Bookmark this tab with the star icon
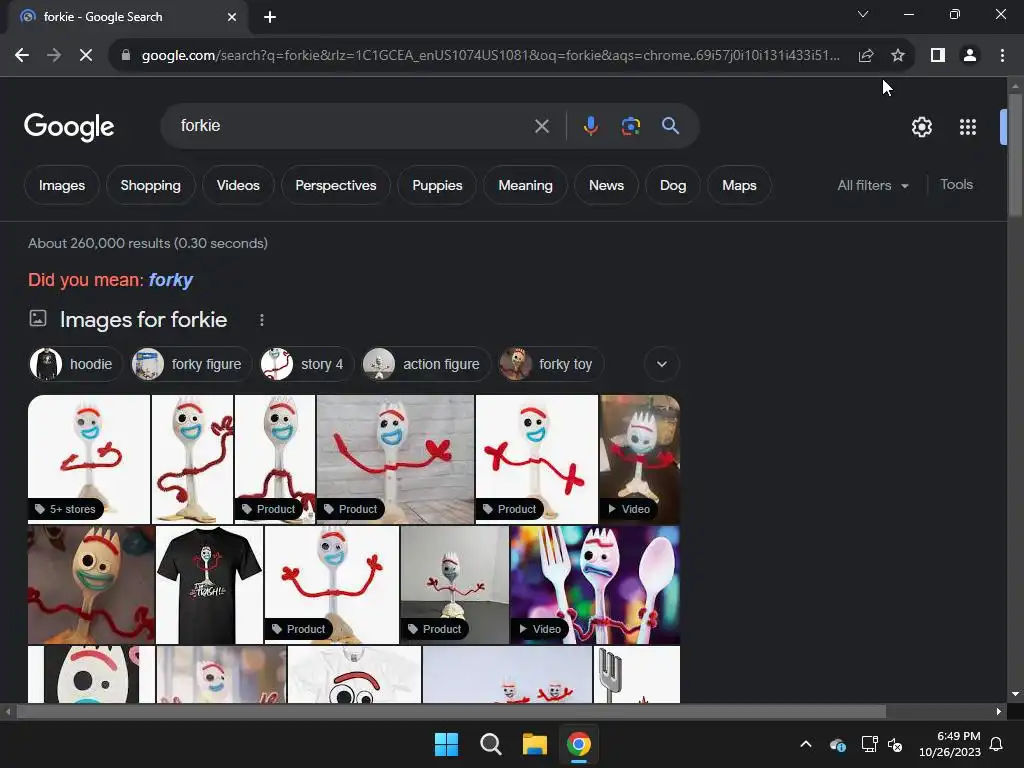Viewport: 1024px width, 768px height. tap(898, 56)
